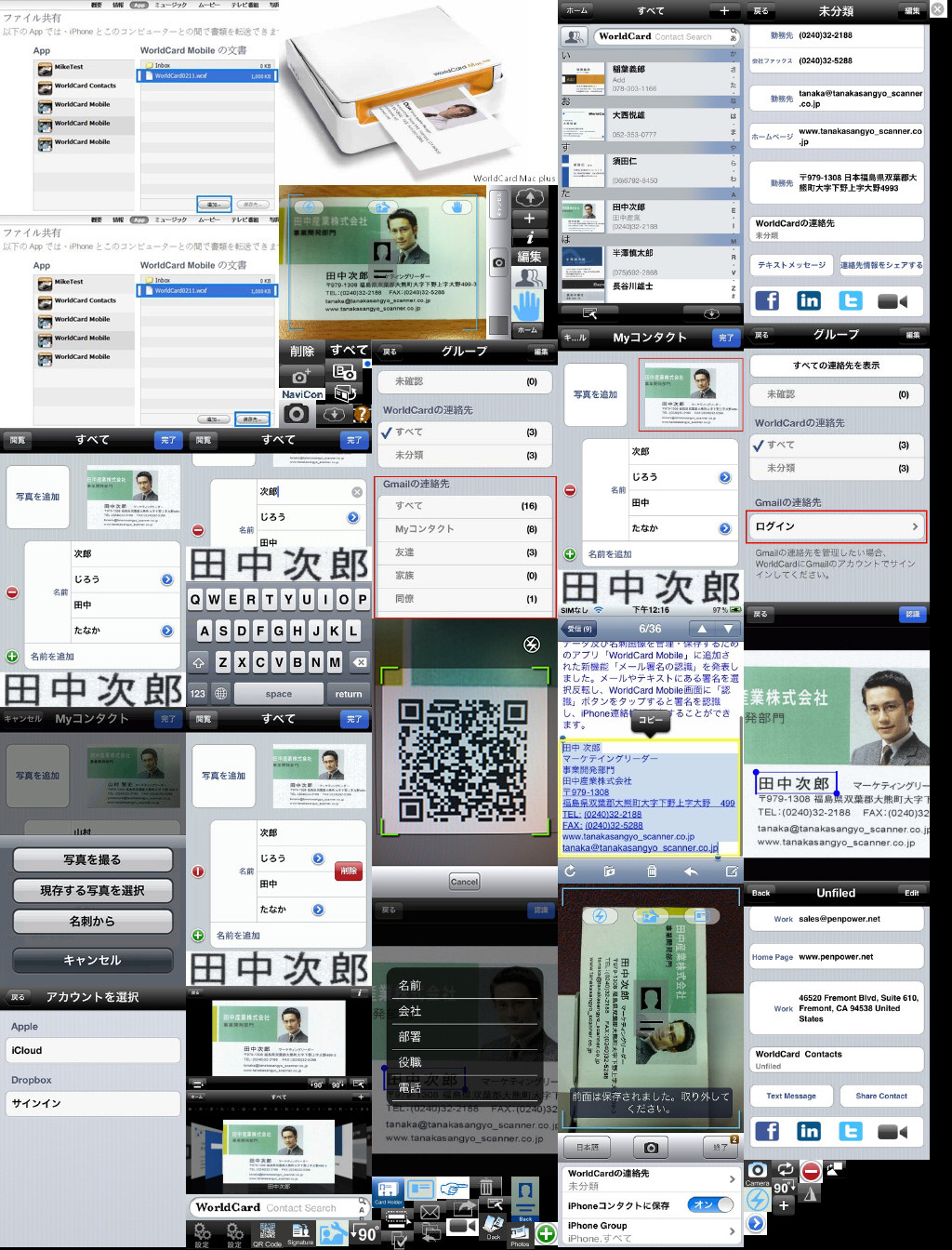Tap the Share Contact button
This screenshot has width=952, height=1250.
point(881,1096)
